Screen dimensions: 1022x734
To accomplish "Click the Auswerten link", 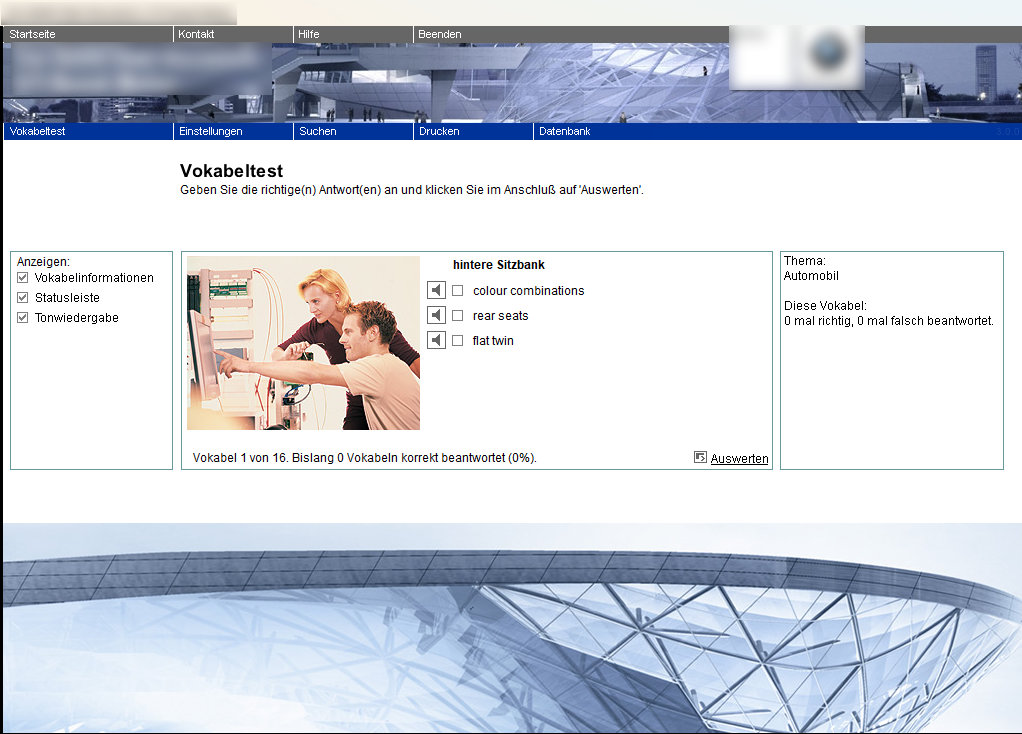I will tap(739, 459).
